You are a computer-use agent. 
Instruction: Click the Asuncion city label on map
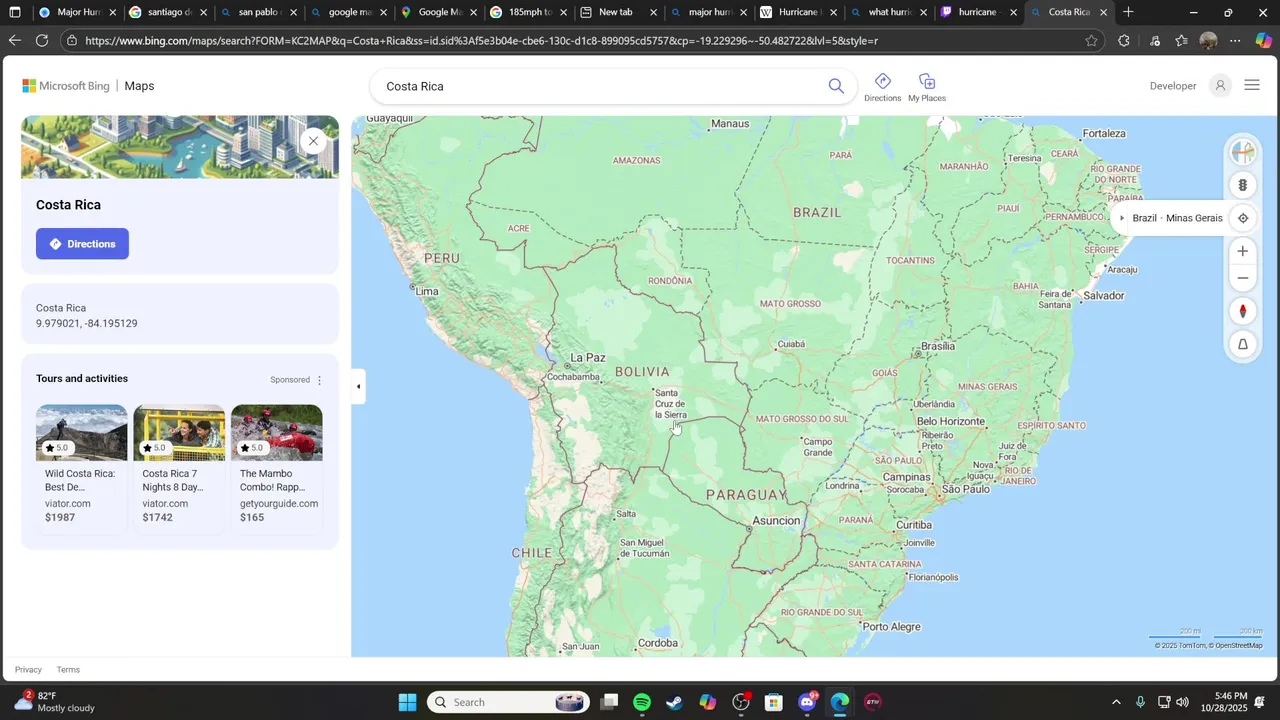click(777, 521)
